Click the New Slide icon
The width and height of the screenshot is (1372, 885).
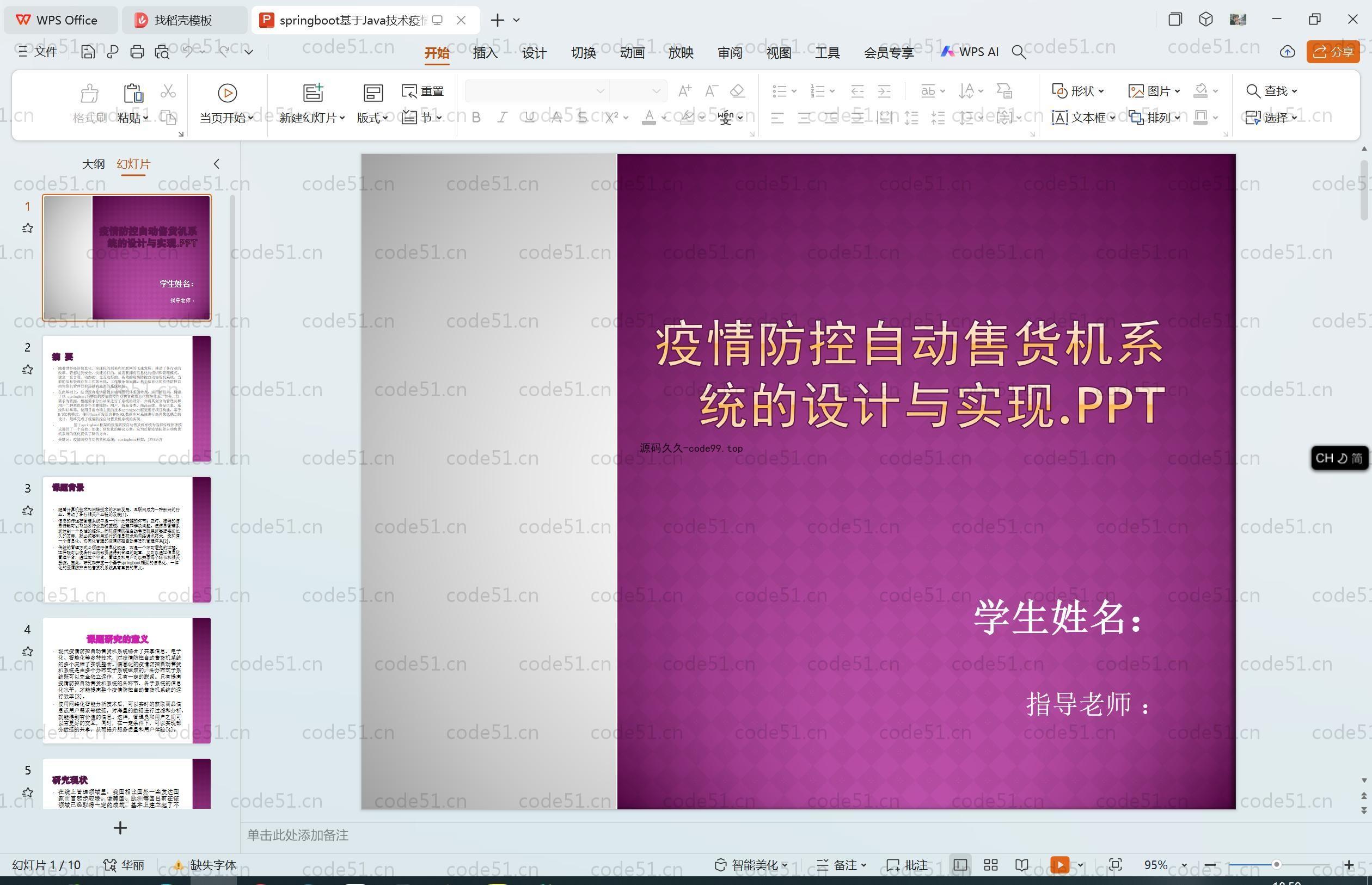(313, 92)
